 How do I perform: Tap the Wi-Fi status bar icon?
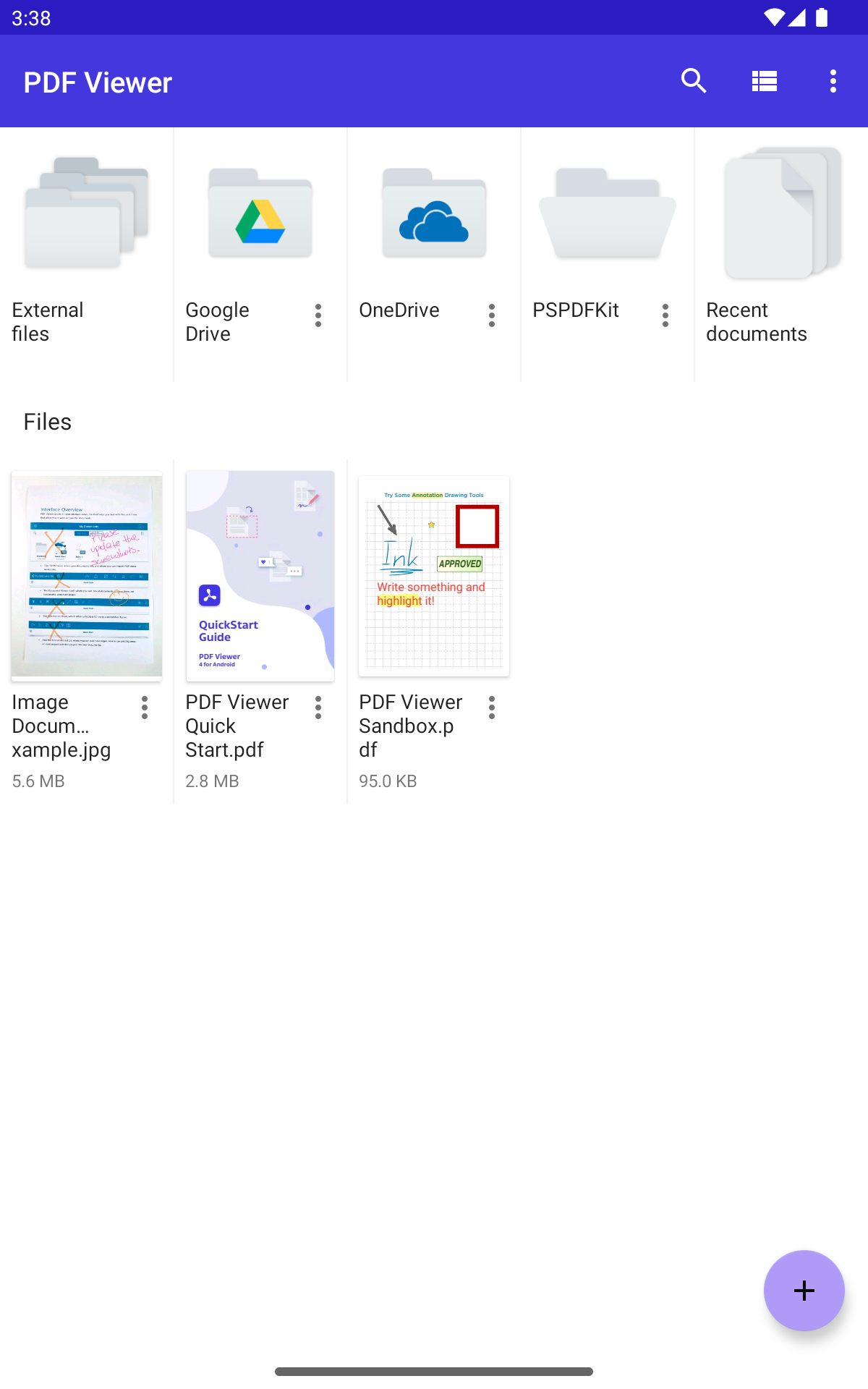point(774,17)
